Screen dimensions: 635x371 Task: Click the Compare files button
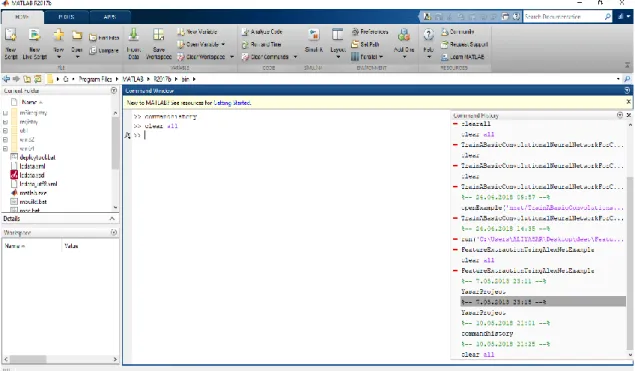104,50
